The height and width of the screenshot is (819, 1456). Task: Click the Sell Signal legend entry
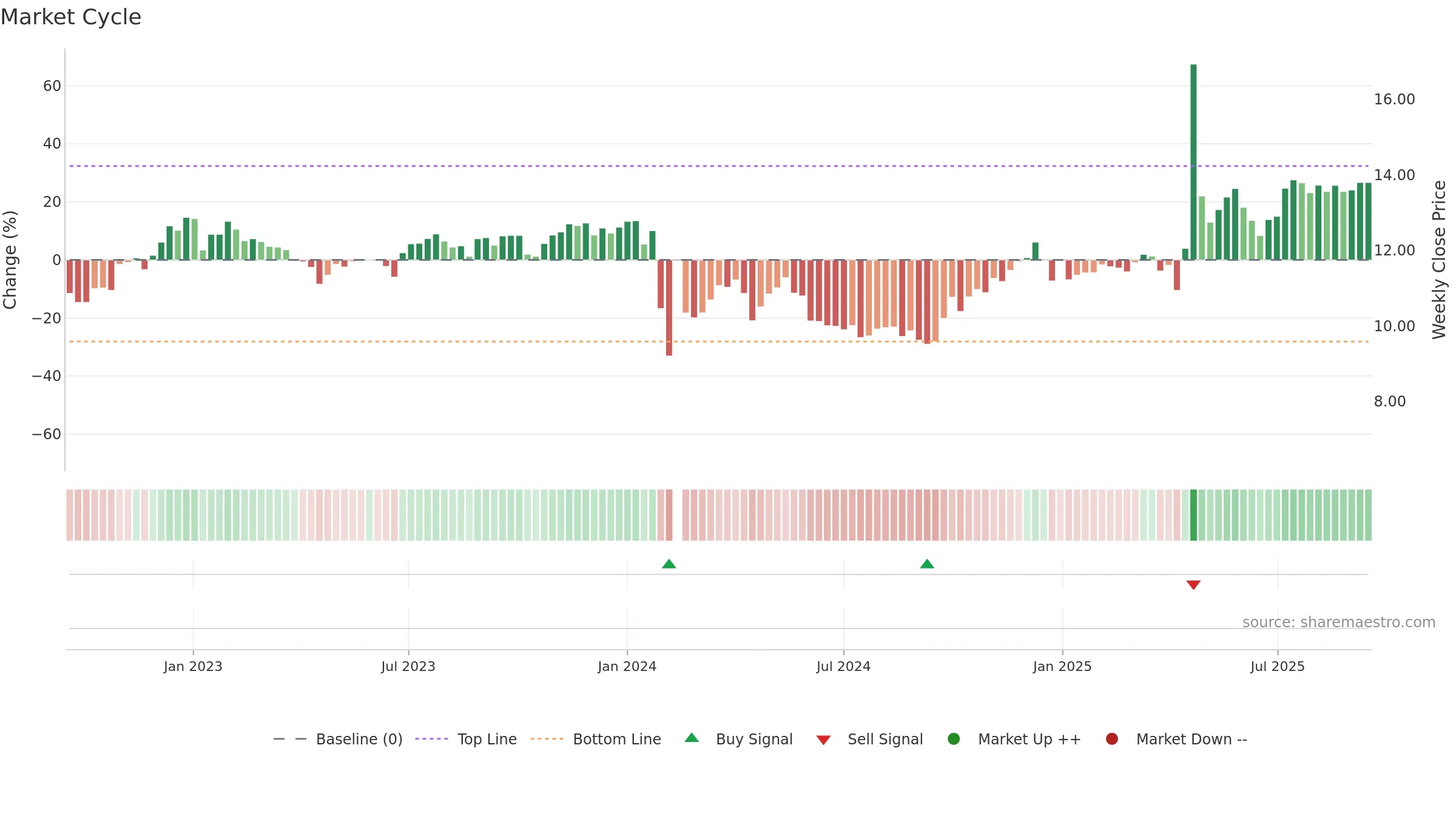click(869, 739)
